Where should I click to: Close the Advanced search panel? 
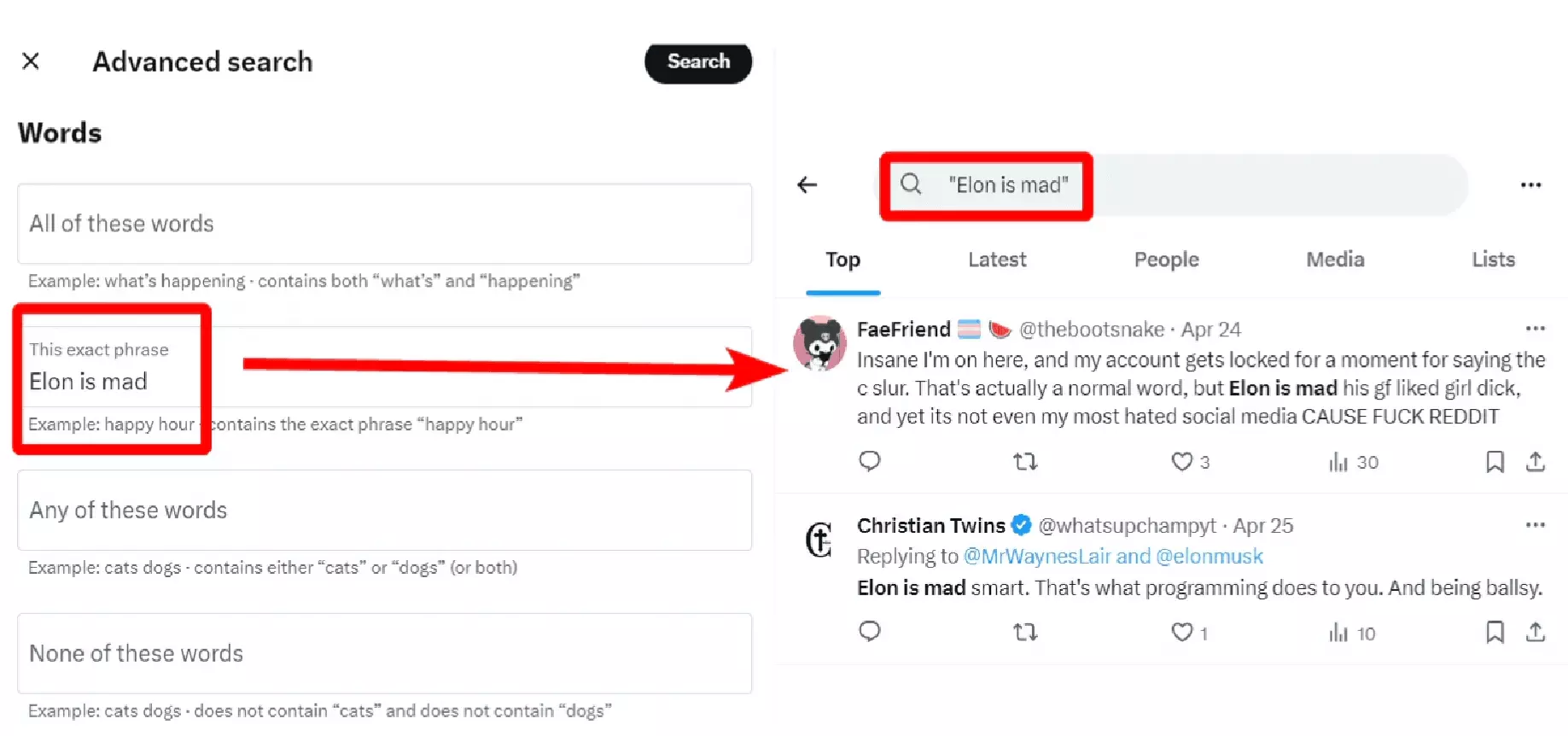pyautogui.click(x=31, y=61)
